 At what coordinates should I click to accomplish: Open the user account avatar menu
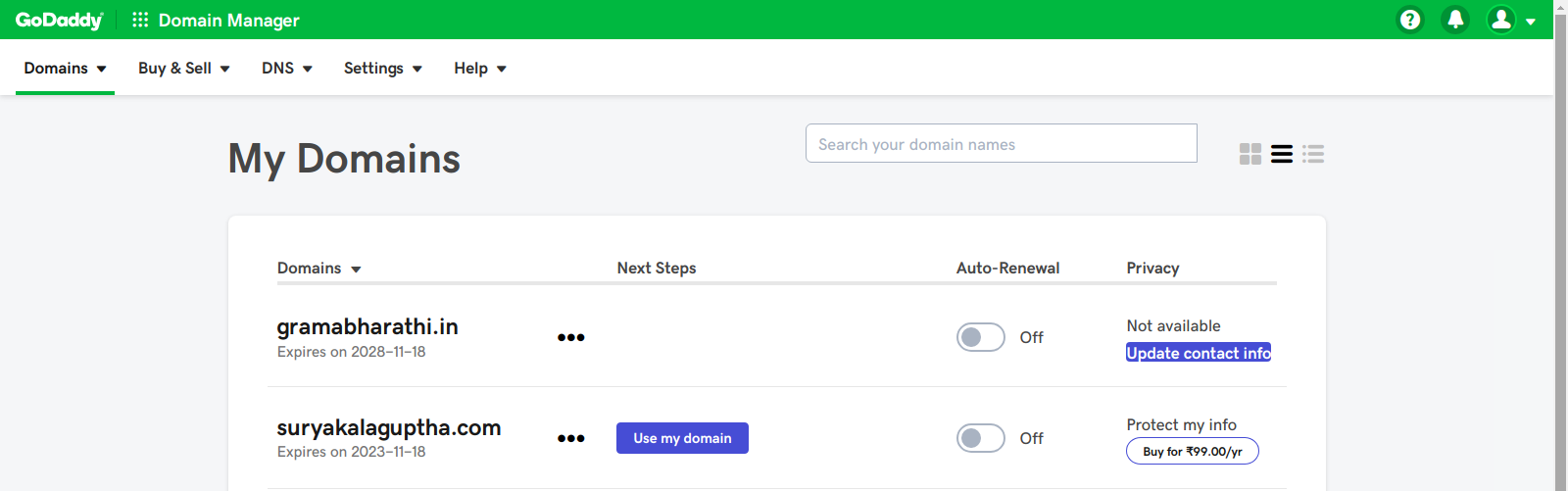pyautogui.click(x=1510, y=20)
